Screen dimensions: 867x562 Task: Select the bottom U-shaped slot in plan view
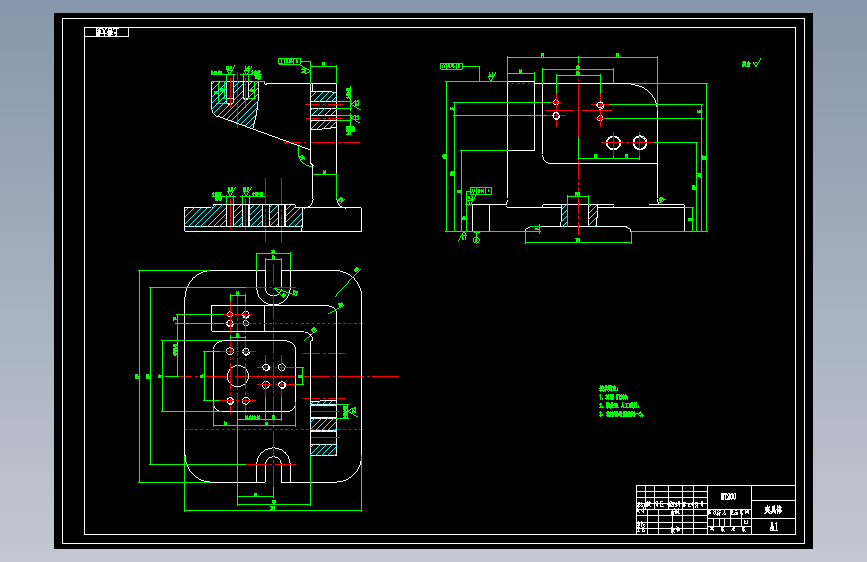[x=273, y=467]
